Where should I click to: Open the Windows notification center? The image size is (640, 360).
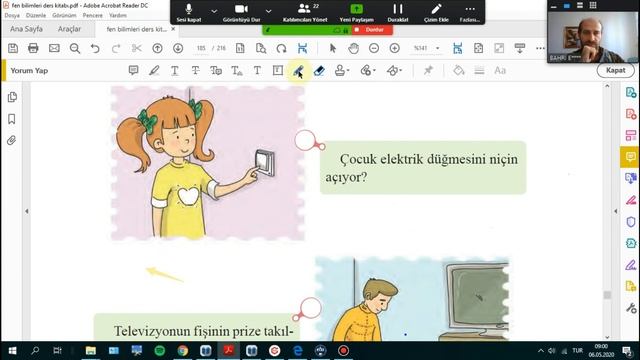pyautogui.click(x=627, y=351)
